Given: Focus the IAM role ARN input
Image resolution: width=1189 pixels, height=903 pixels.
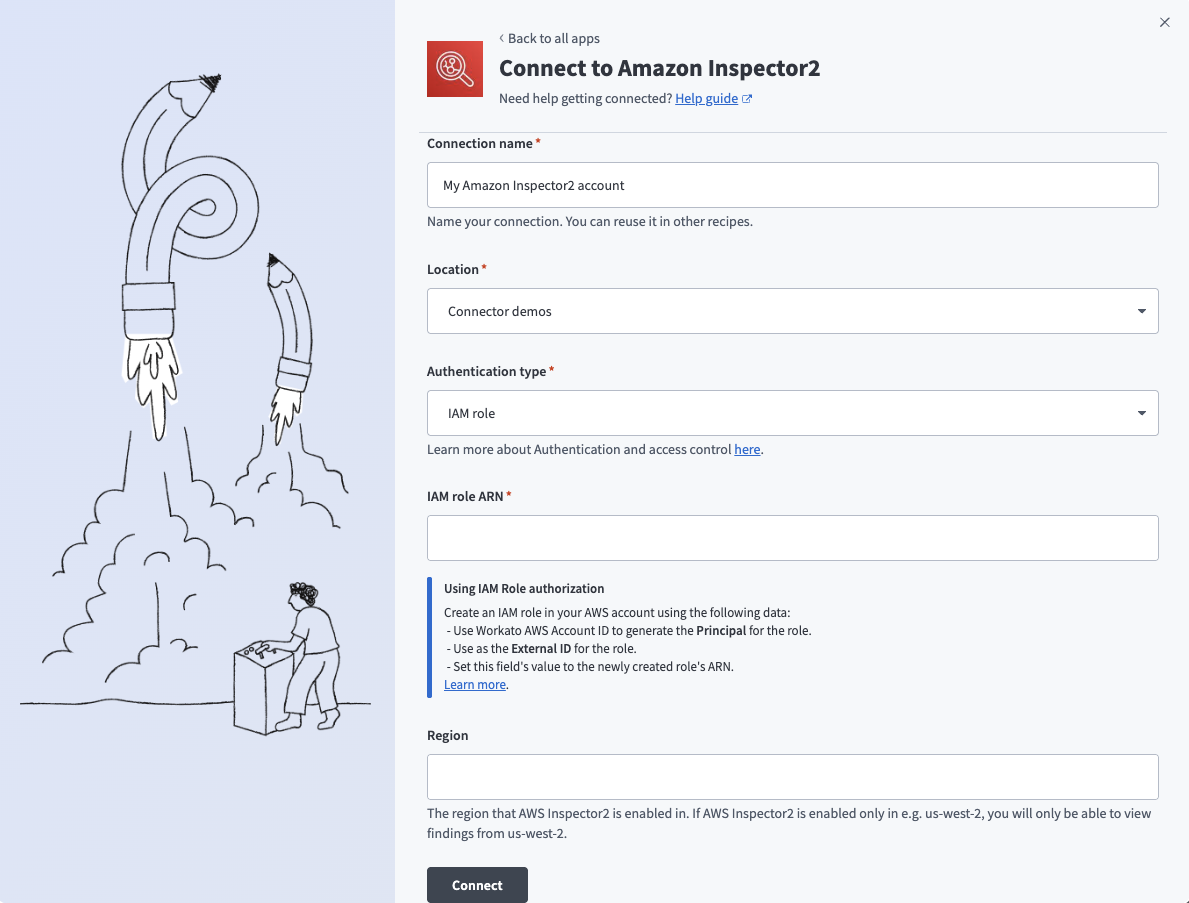Looking at the screenshot, I should click(x=792, y=538).
